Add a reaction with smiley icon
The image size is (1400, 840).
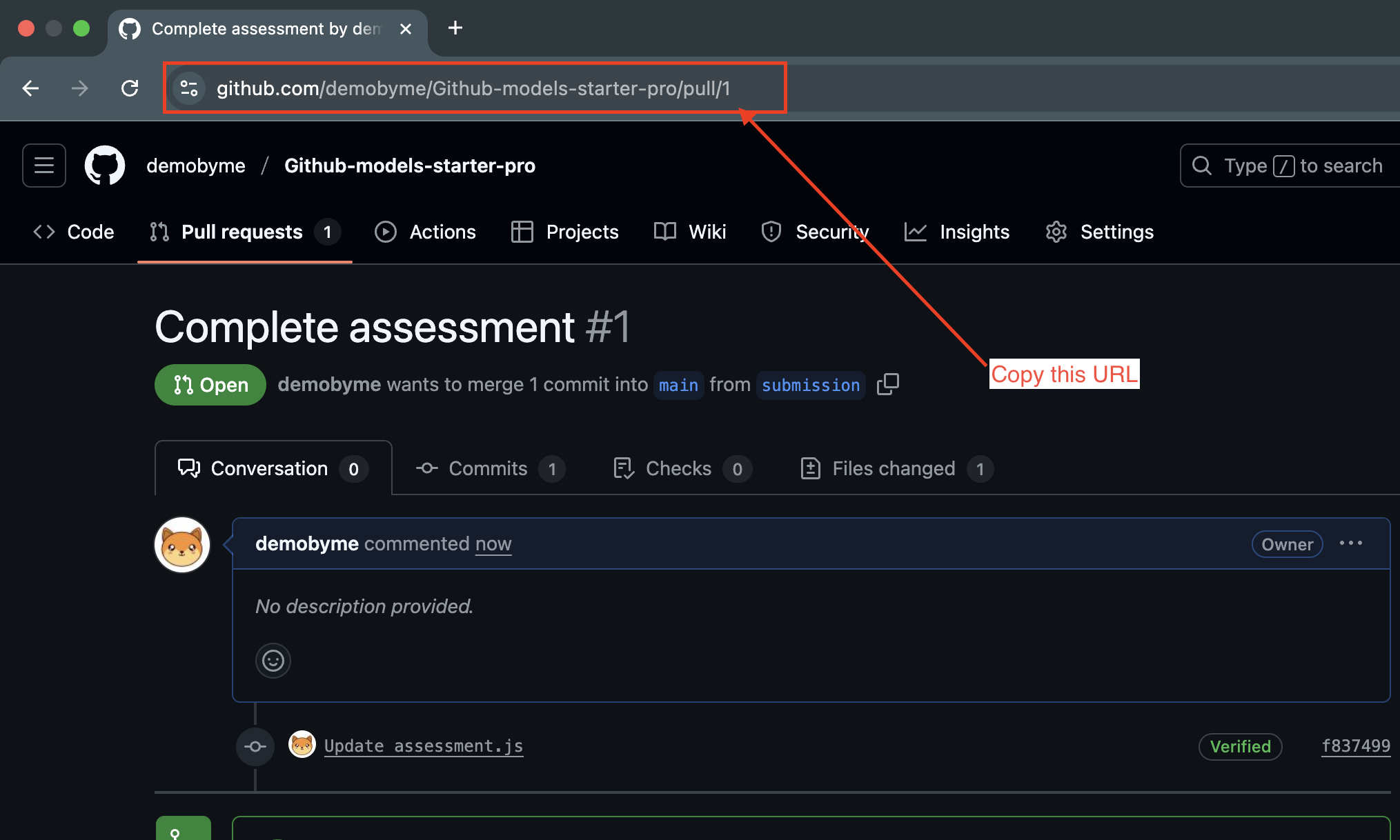coord(273,661)
